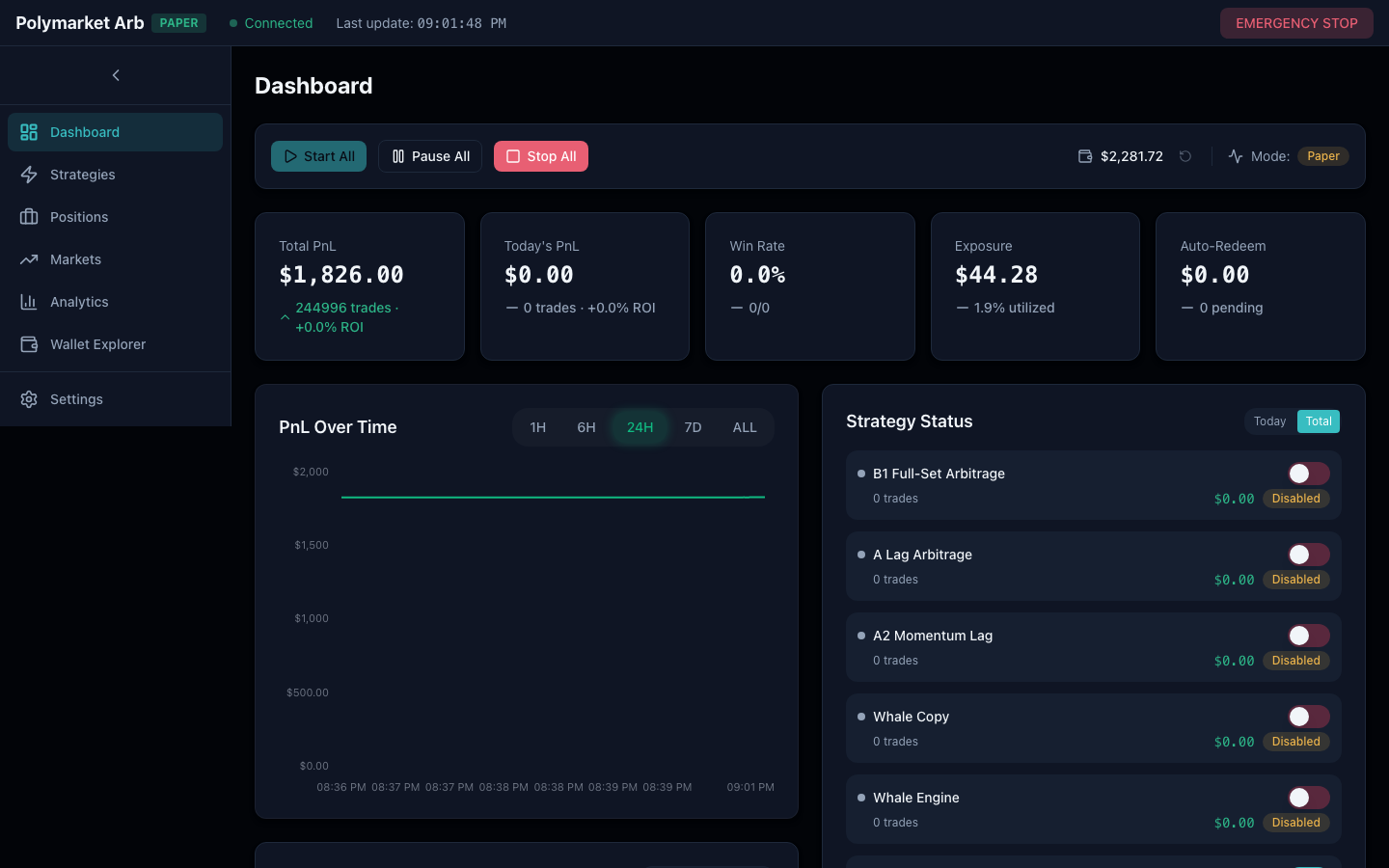Toggle on the Whale Copy strategy
The width and height of the screenshot is (1389, 868).
point(1309,717)
